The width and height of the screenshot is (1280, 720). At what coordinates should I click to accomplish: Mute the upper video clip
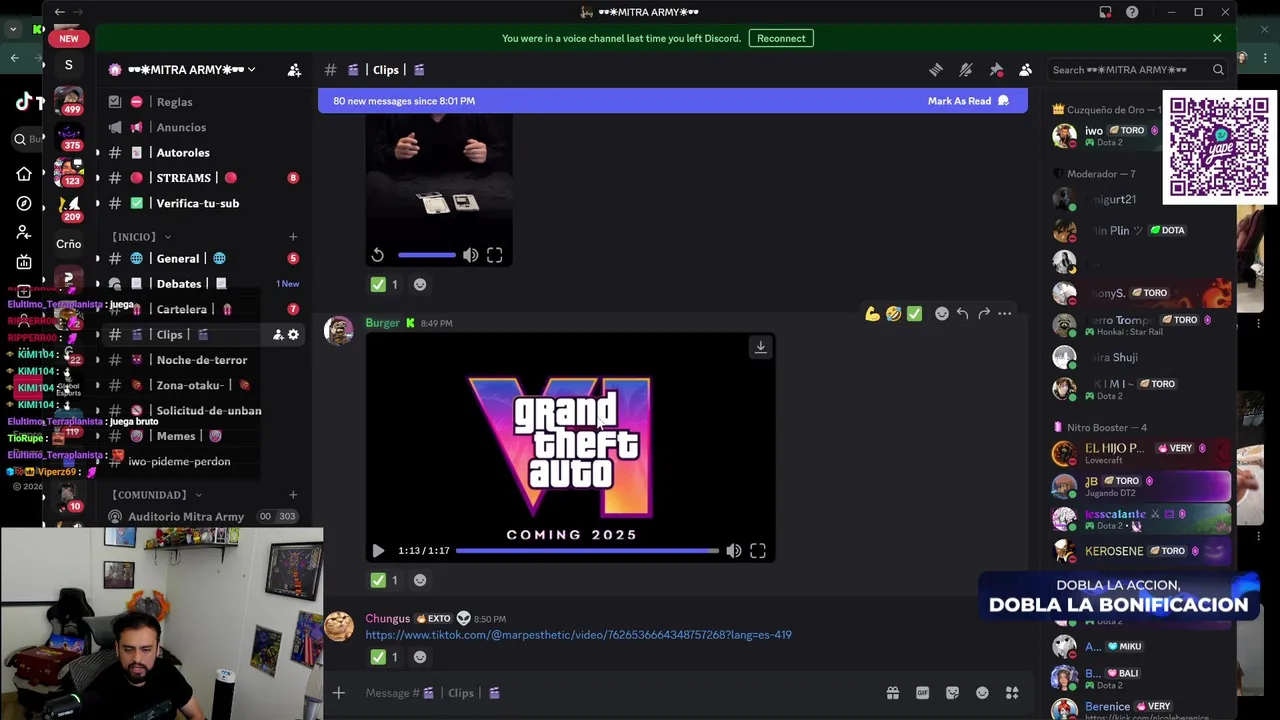tap(470, 255)
